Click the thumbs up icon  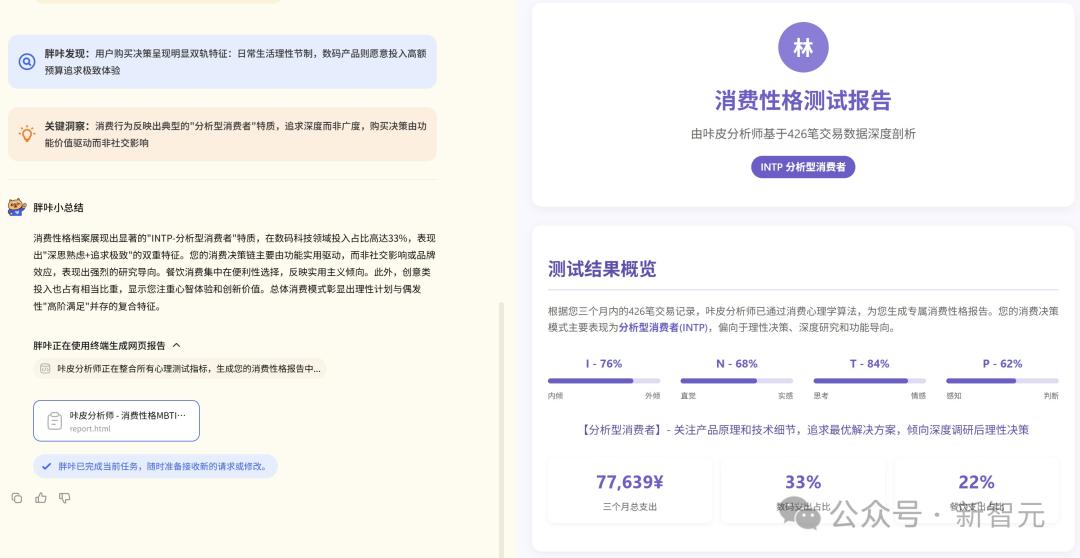41,498
